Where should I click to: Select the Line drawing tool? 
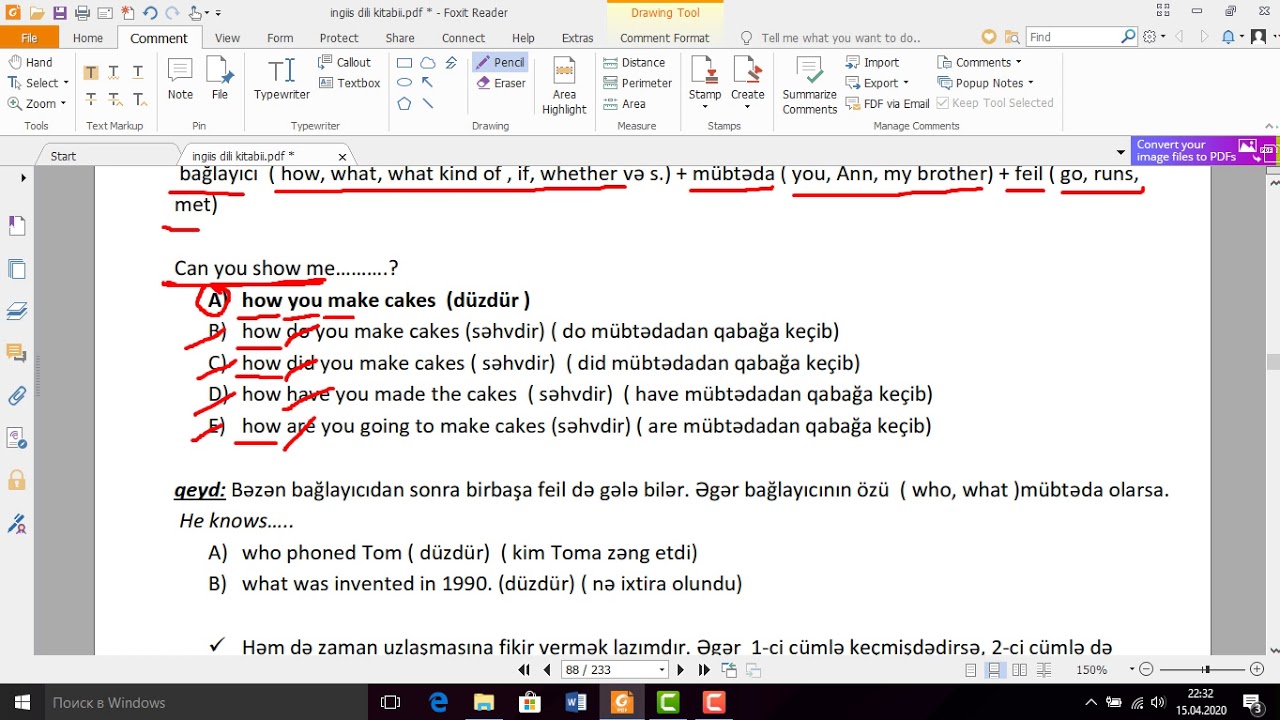pos(428,103)
